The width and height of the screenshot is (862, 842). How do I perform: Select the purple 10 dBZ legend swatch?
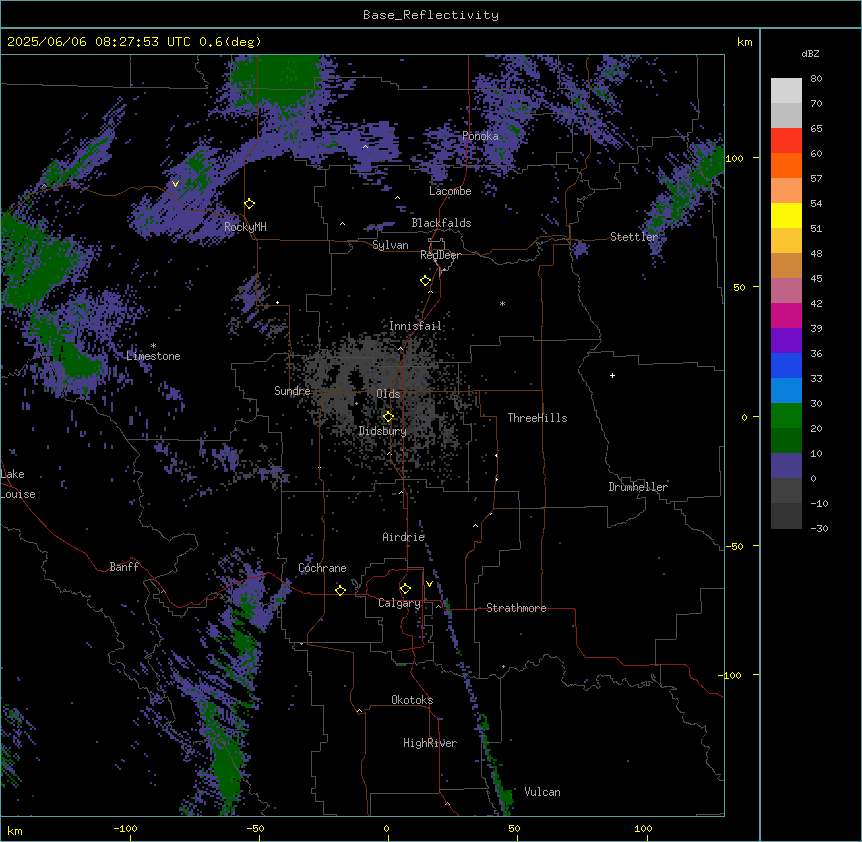tap(786, 466)
